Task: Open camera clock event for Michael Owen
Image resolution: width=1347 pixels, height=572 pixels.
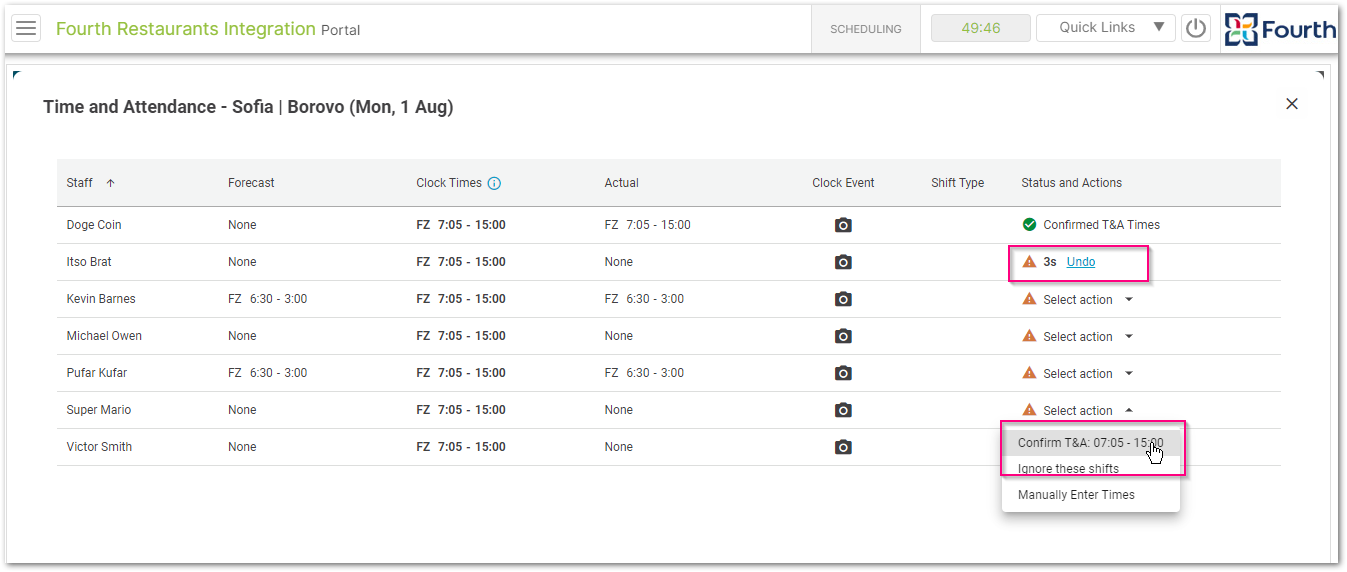Action: [843, 336]
